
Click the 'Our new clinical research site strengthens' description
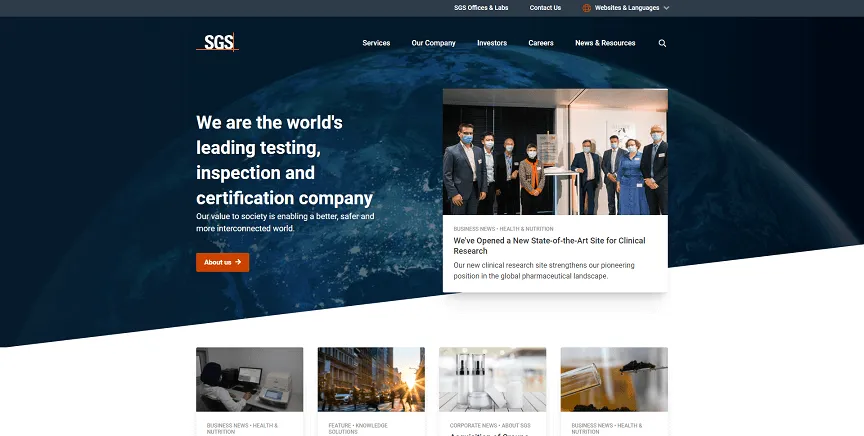[544, 271]
